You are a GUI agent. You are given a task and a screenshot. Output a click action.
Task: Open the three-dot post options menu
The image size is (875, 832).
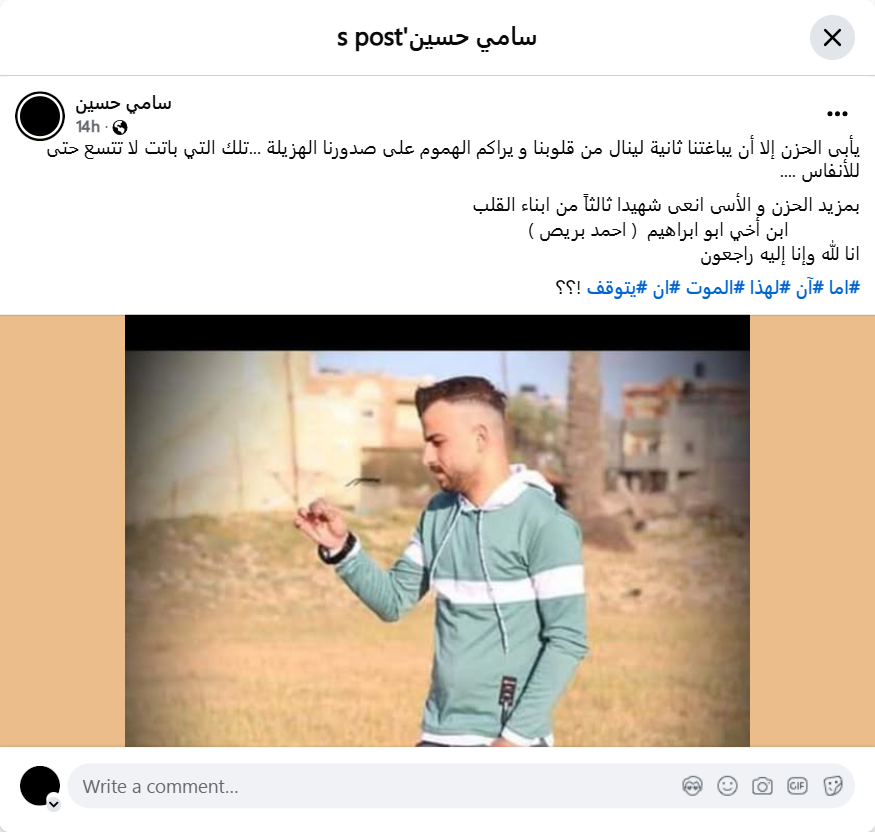[x=837, y=114]
